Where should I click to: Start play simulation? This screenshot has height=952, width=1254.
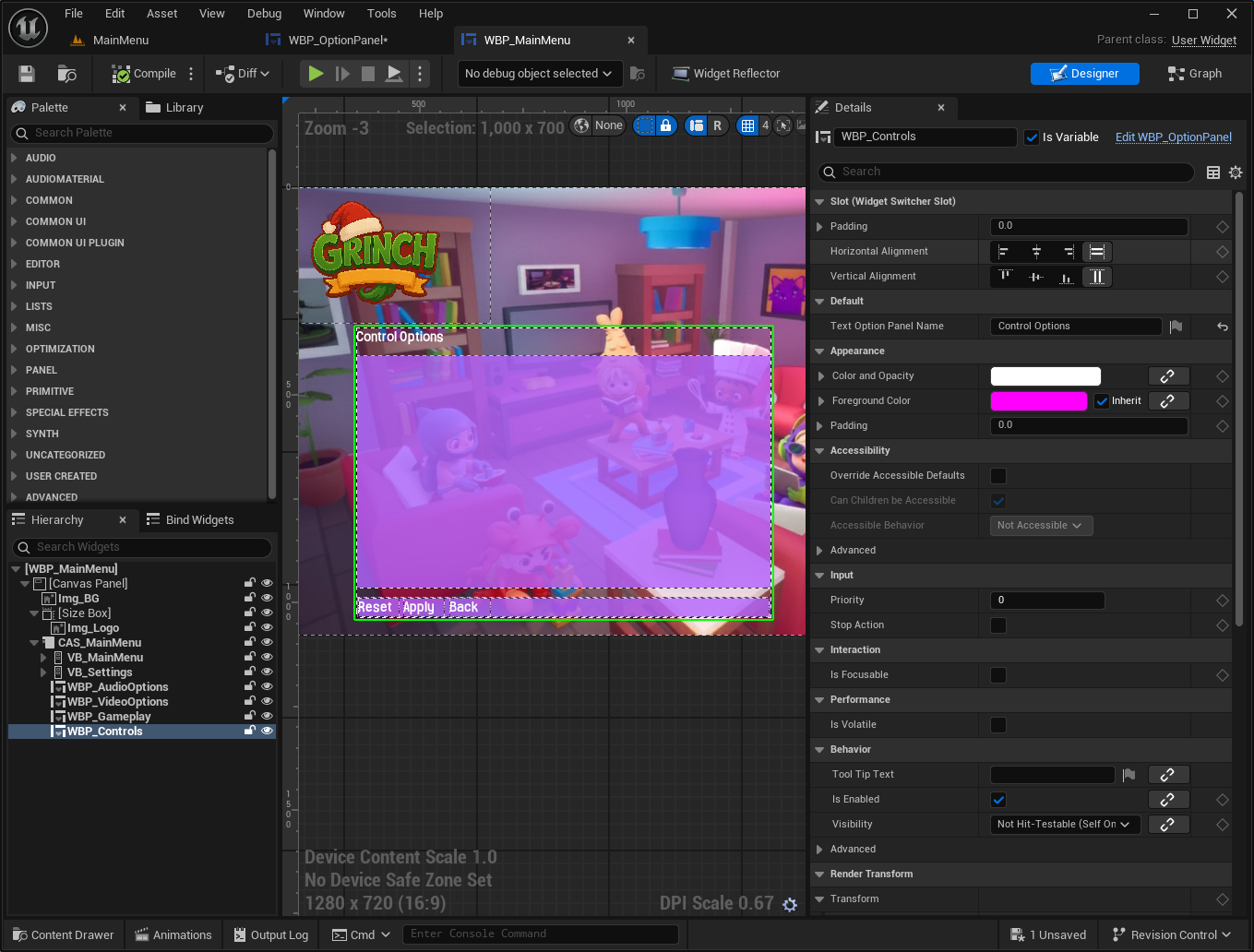coord(316,74)
